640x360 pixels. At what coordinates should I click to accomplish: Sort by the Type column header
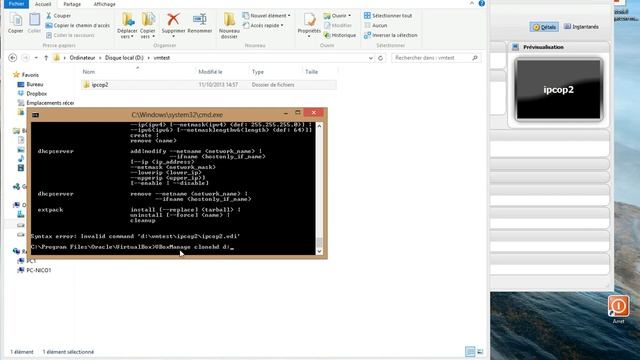coord(258,72)
